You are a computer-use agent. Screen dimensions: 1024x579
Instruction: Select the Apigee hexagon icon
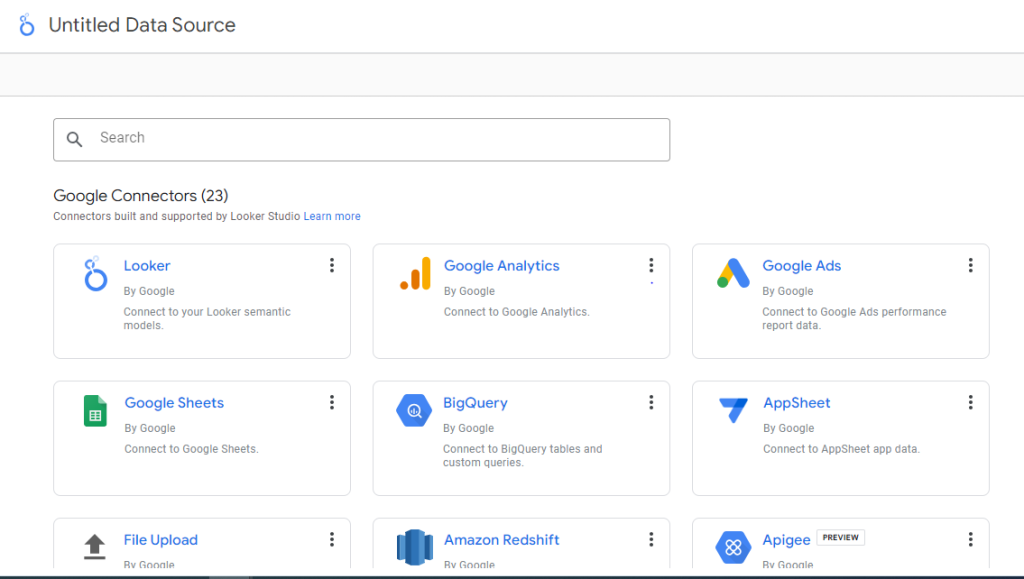pyautogui.click(x=733, y=547)
